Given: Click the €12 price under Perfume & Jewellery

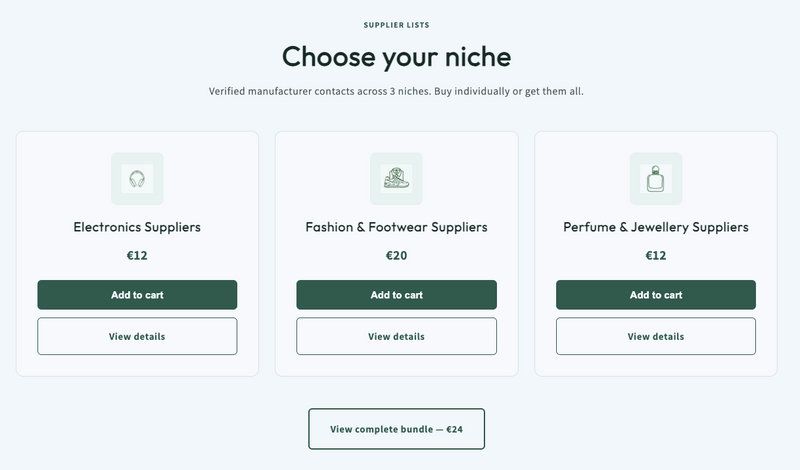Looking at the screenshot, I should (656, 255).
